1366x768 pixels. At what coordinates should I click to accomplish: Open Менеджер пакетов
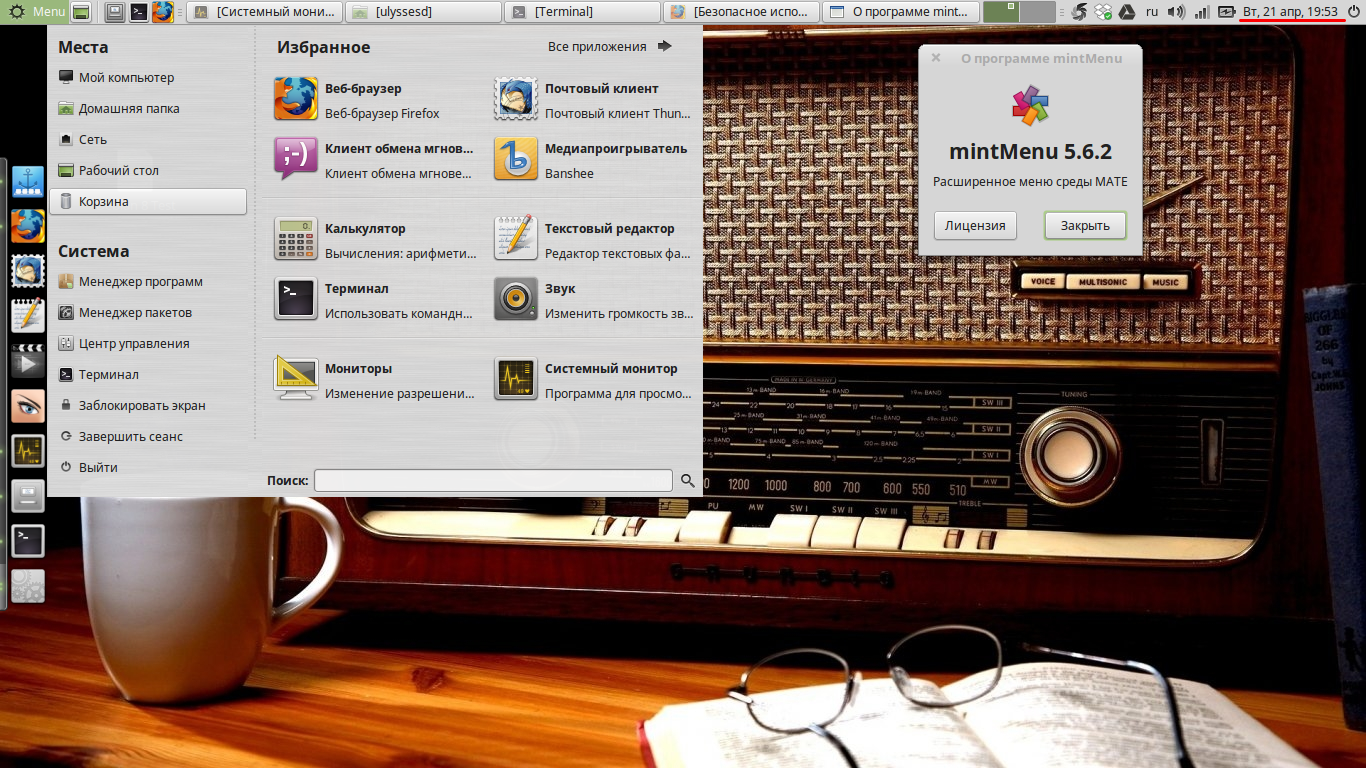click(x=148, y=312)
